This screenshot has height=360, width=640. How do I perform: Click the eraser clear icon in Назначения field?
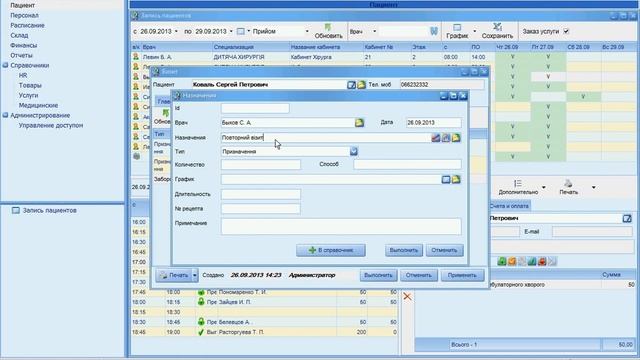pyautogui.click(x=436, y=138)
